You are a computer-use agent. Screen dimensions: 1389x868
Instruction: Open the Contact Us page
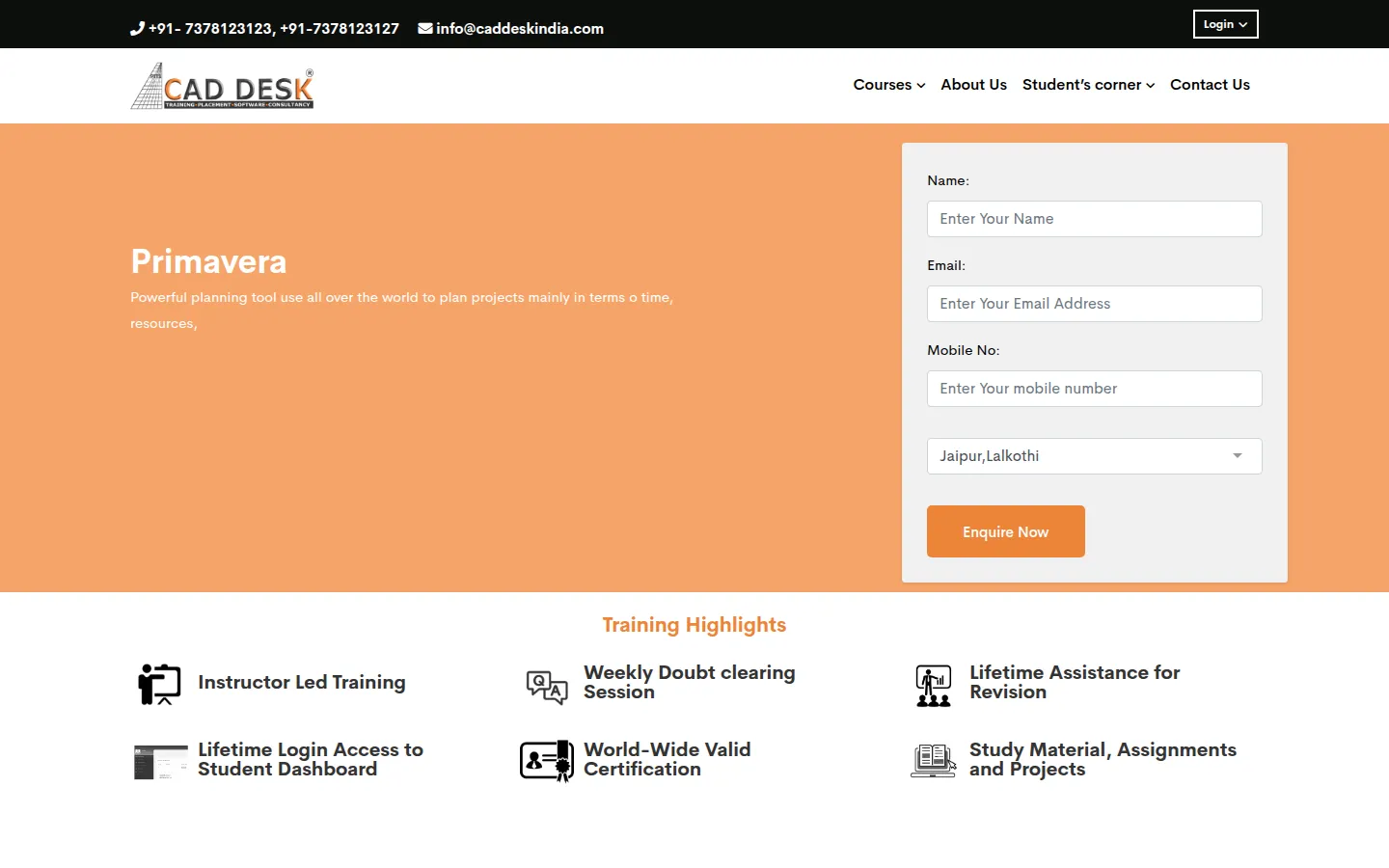point(1210,85)
